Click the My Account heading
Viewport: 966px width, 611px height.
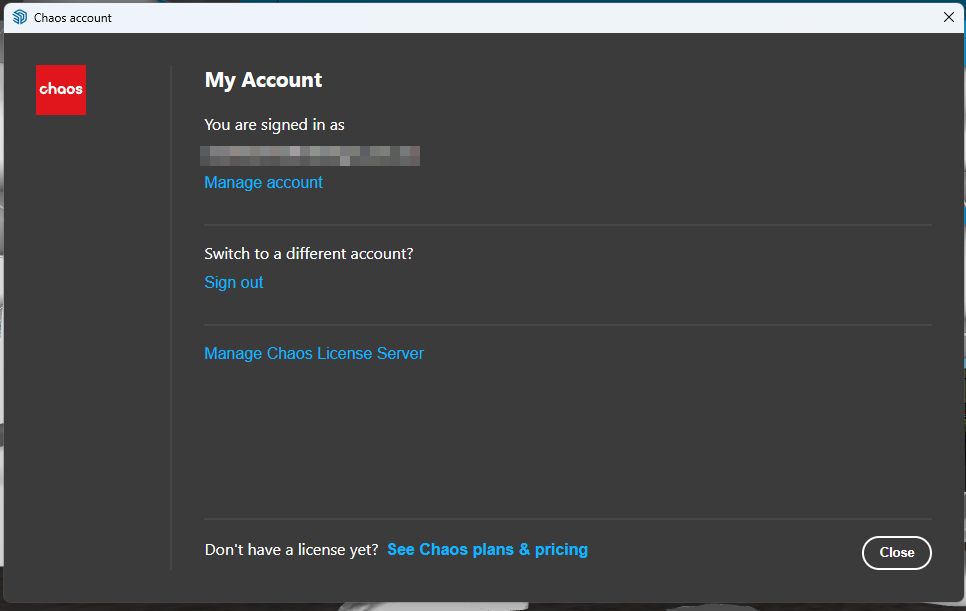(x=263, y=80)
